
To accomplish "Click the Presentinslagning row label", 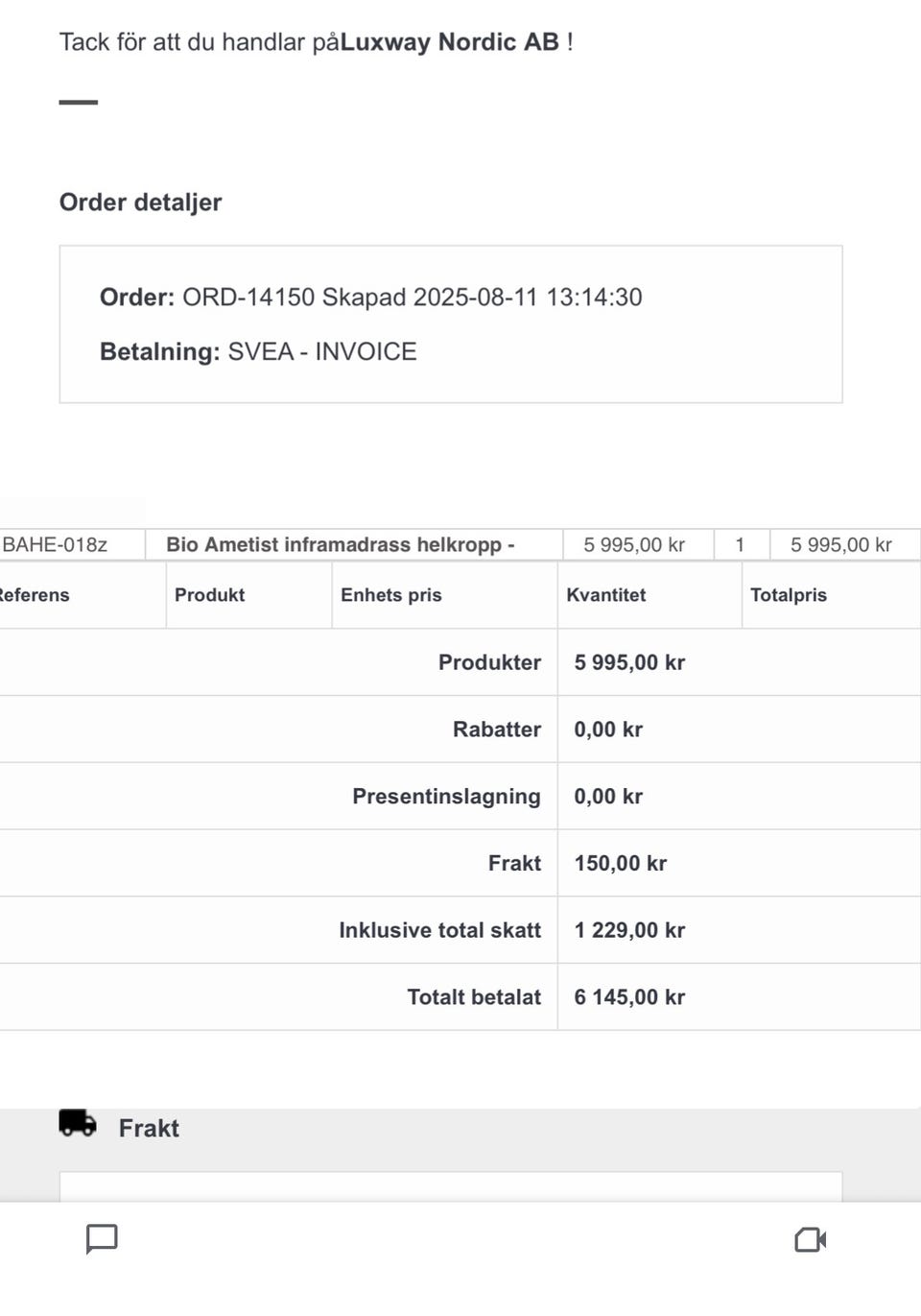I will click(x=446, y=797).
